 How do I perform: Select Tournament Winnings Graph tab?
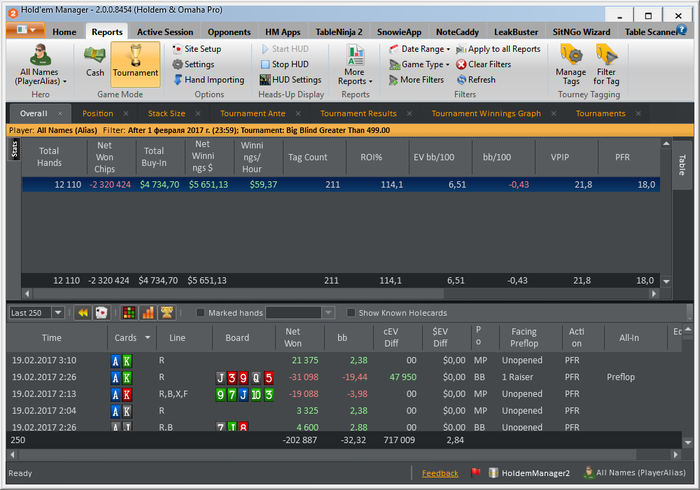point(486,113)
